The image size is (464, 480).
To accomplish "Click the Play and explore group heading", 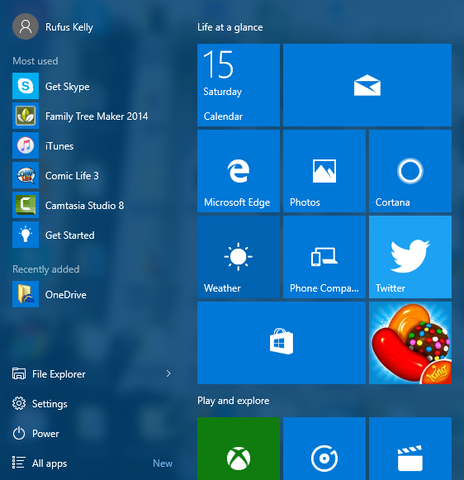I will 233,400.
